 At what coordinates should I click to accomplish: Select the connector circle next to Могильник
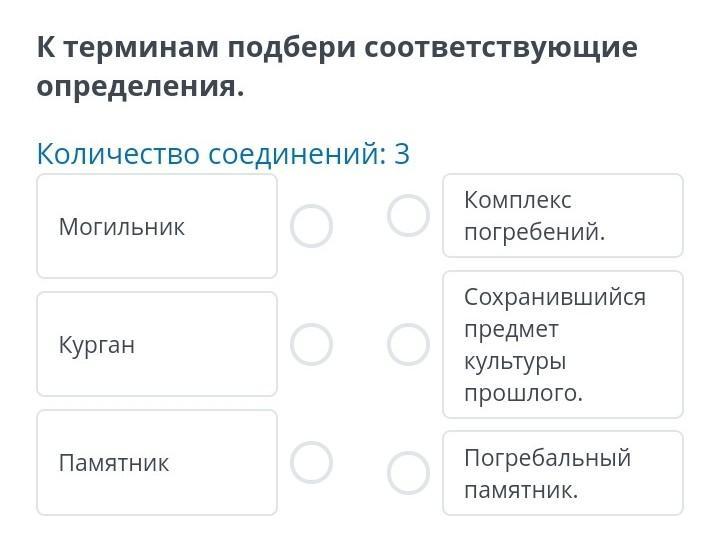click(x=311, y=226)
